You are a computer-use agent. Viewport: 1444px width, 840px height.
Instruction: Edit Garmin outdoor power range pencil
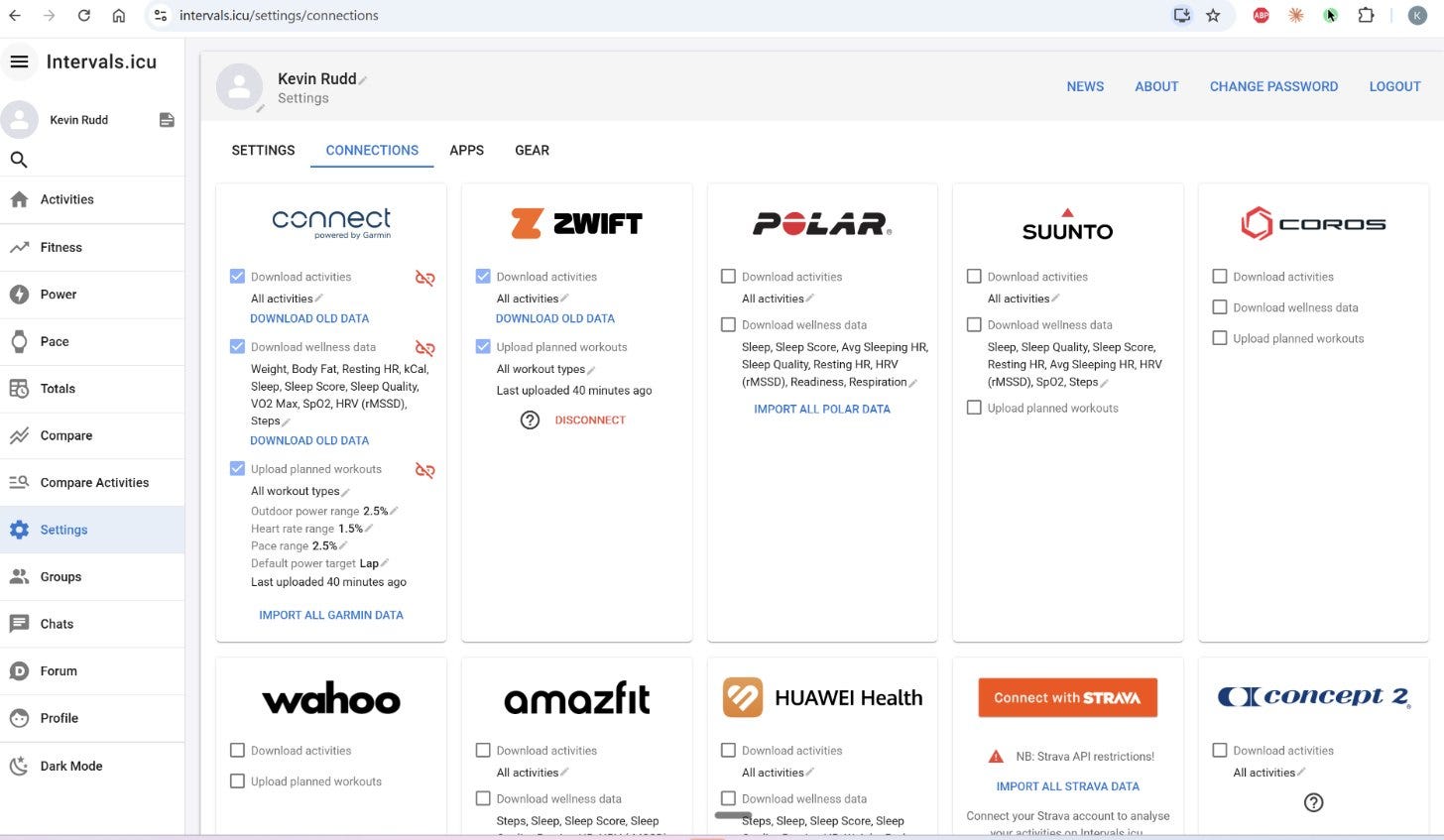pos(394,511)
